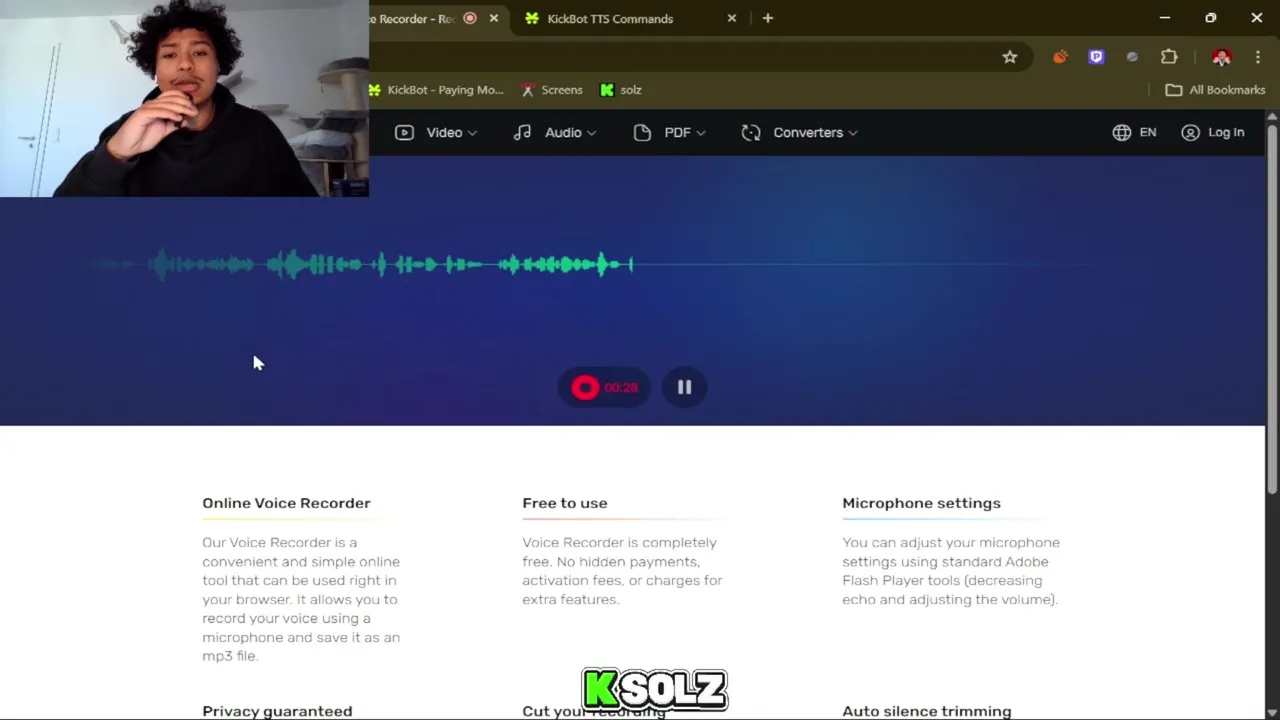Click the page vertical scrollbar
This screenshot has width=1280, height=720.
coord(1272,310)
